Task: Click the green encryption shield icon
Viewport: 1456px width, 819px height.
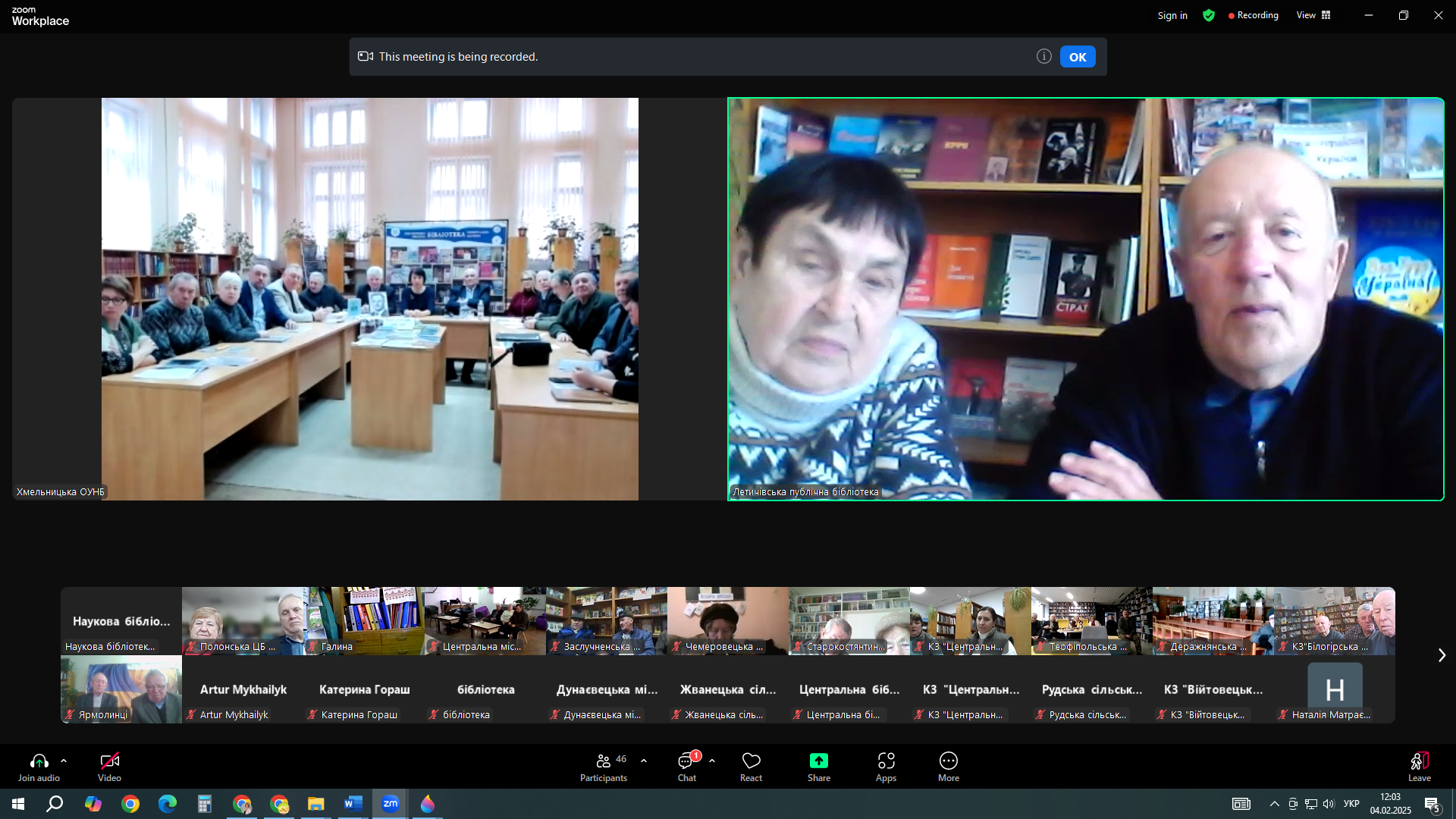Action: tap(1209, 15)
